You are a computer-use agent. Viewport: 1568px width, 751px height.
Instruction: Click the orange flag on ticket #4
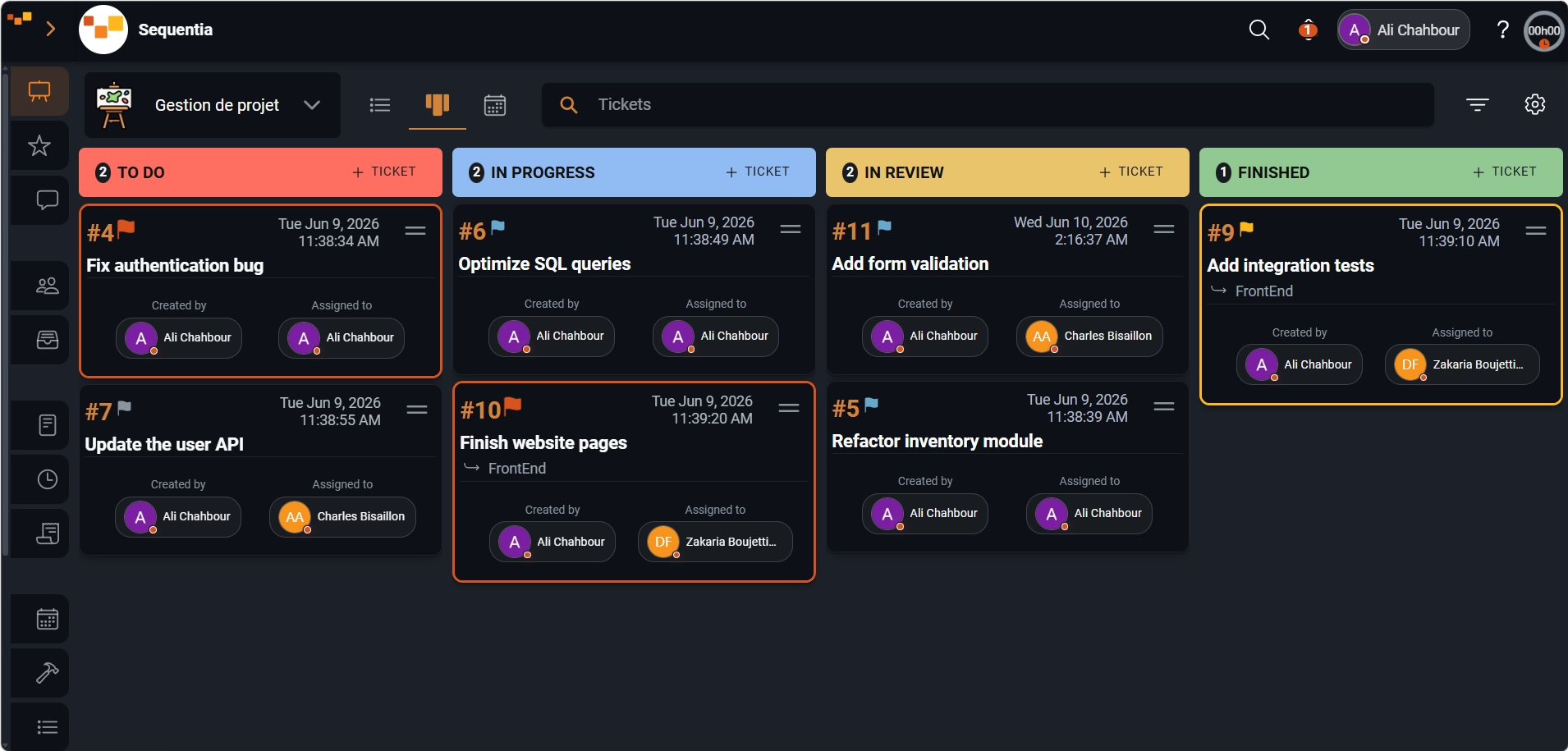pos(126,229)
